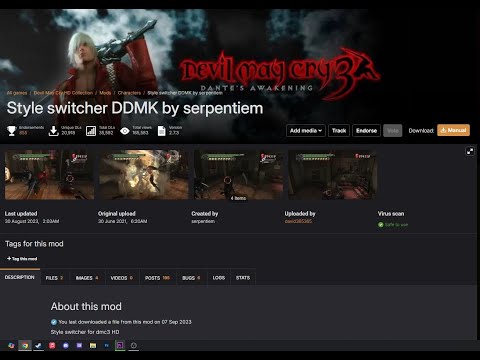Image resolution: width=480 pixels, height=360 pixels.
Task: Open the Images tab
Action: click(x=87, y=278)
